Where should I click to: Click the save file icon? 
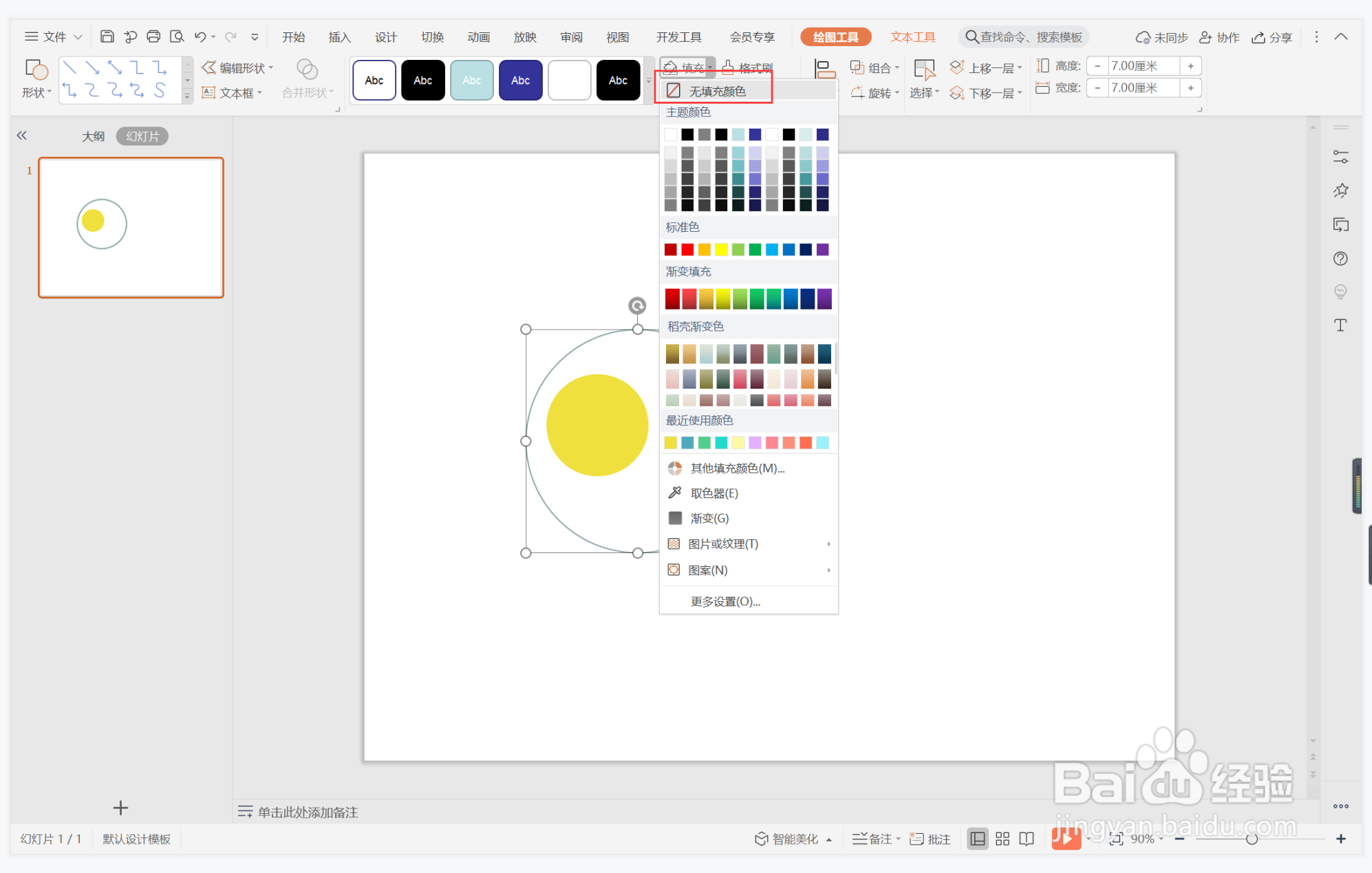[107, 36]
